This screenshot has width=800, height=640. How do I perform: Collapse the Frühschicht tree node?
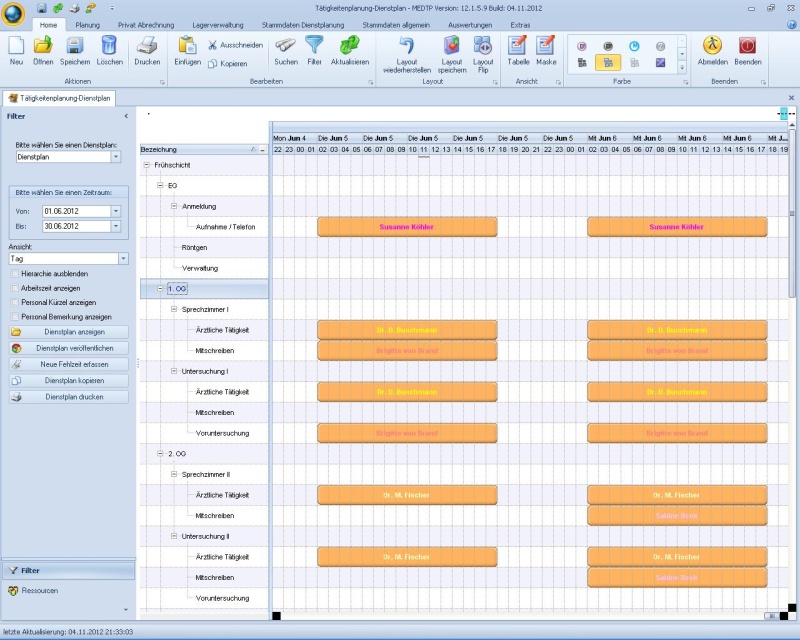point(147,165)
